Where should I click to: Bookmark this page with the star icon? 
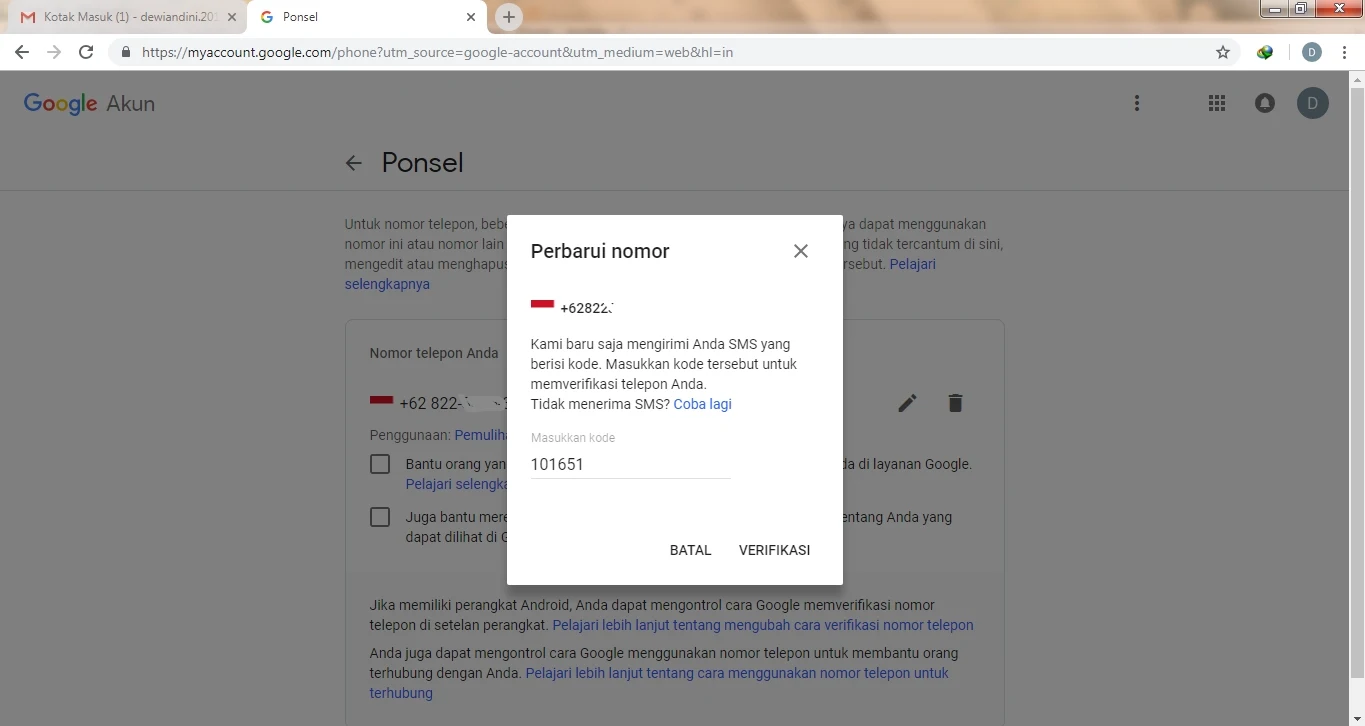click(x=1223, y=52)
